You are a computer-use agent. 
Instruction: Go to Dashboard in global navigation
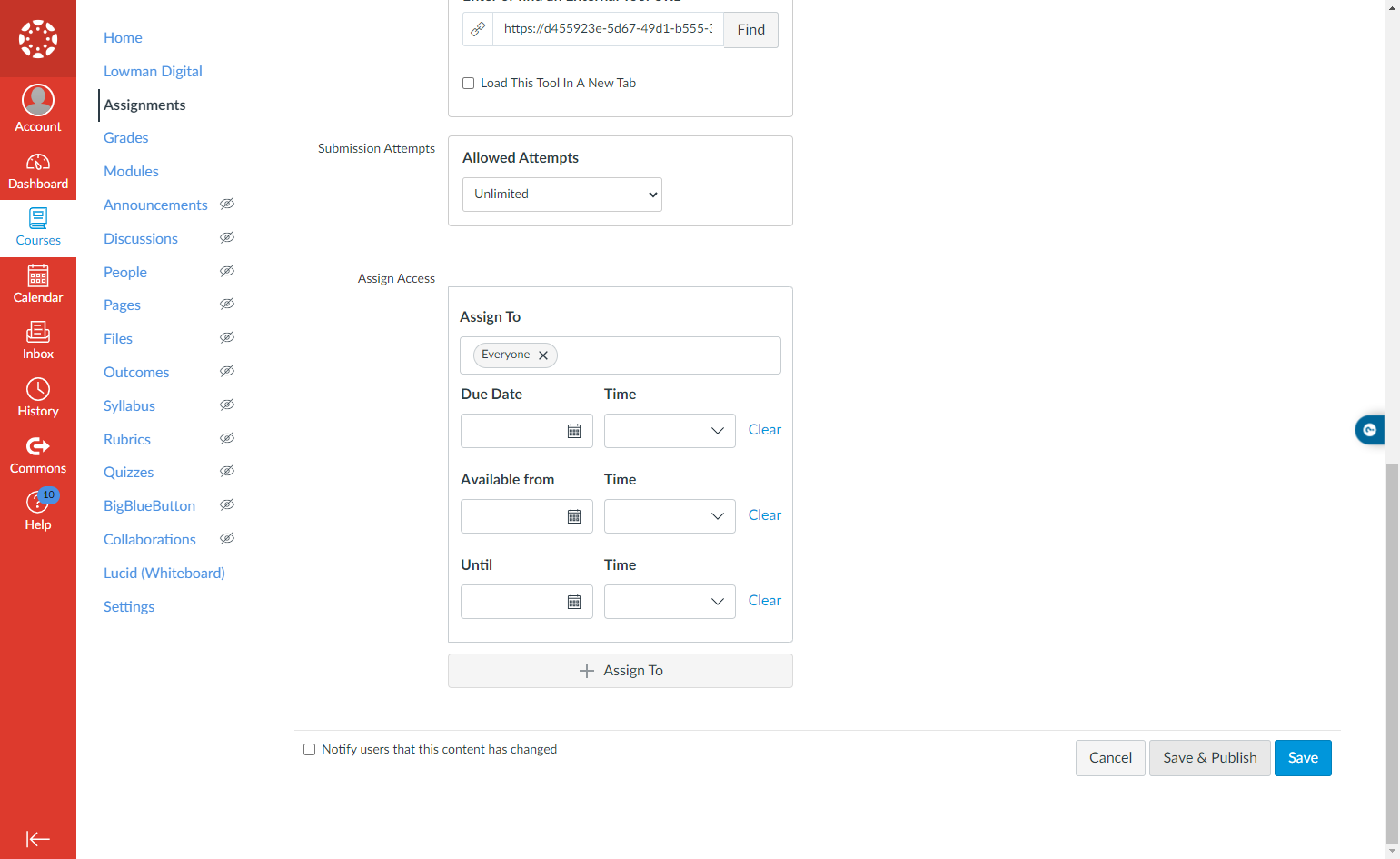click(x=38, y=171)
